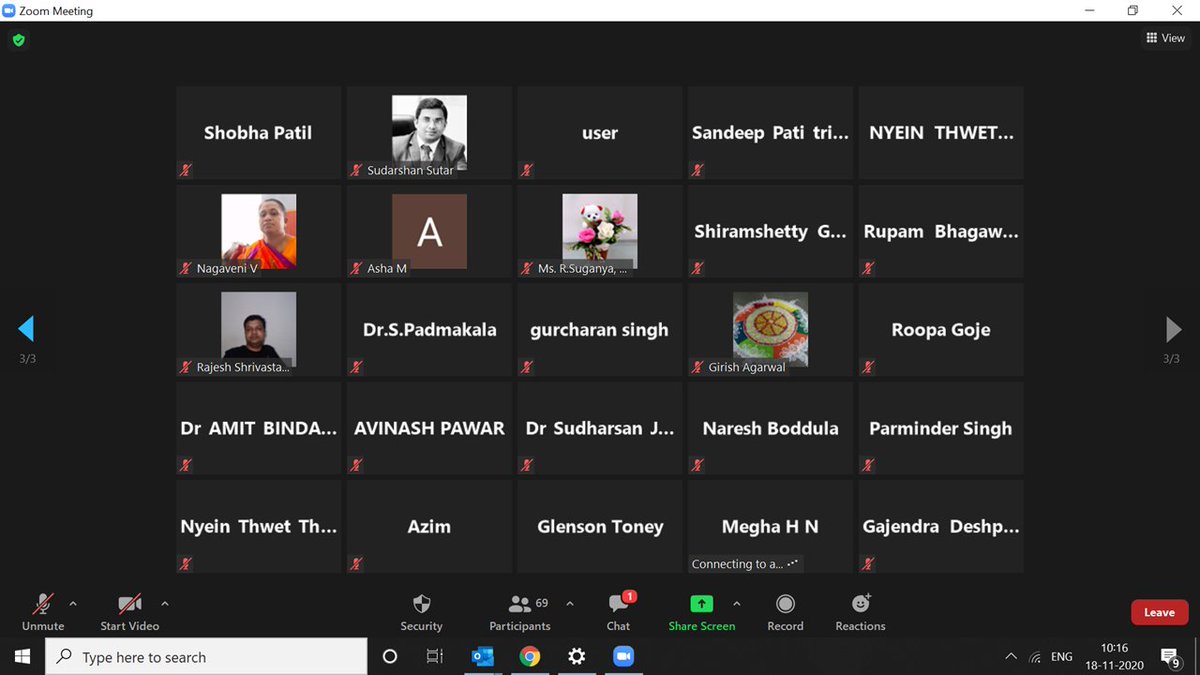Click the ENG language indicator

click(x=1062, y=657)
